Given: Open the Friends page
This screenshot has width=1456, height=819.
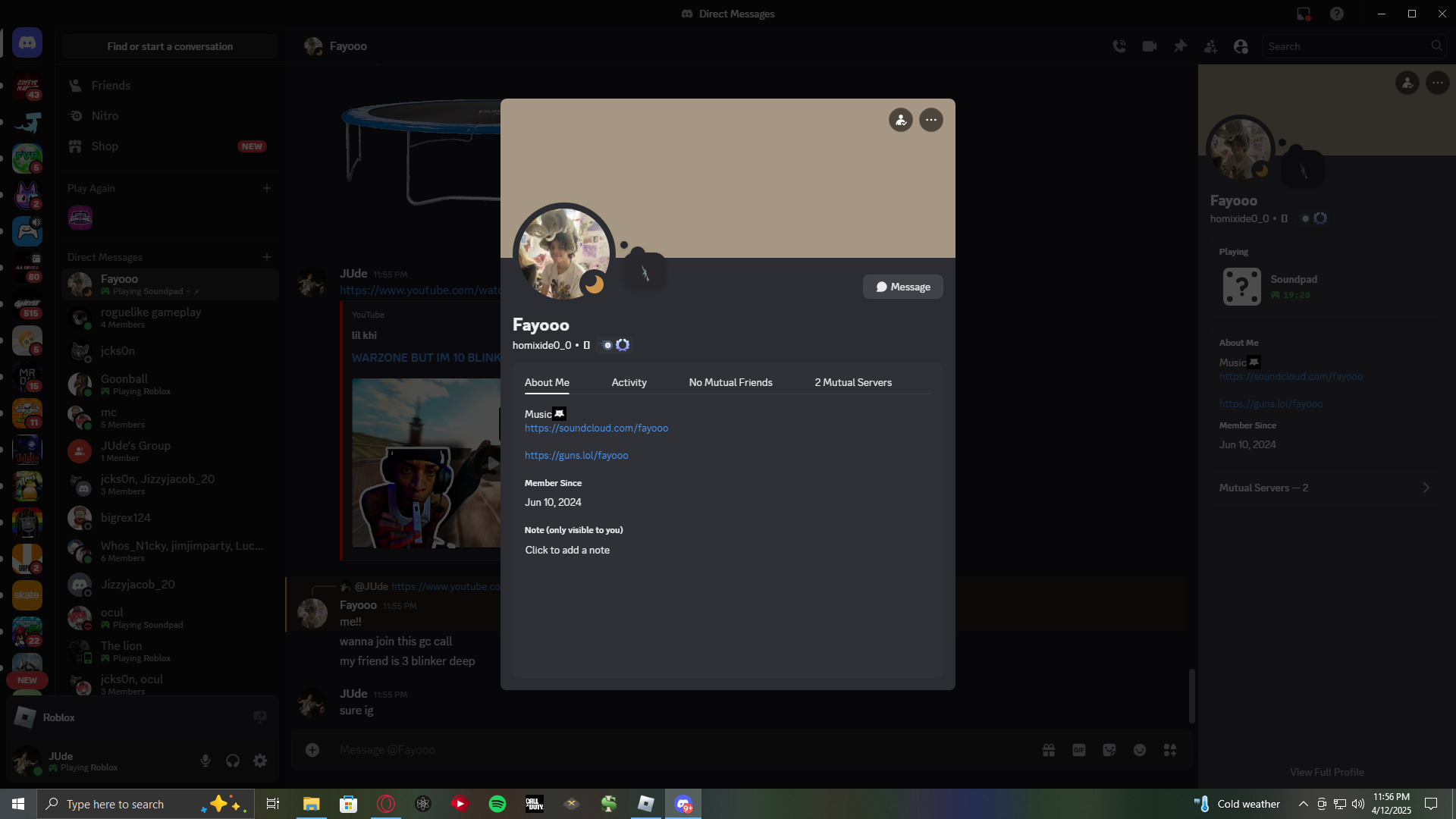Looking at the screenshot, I should (170, 86).
